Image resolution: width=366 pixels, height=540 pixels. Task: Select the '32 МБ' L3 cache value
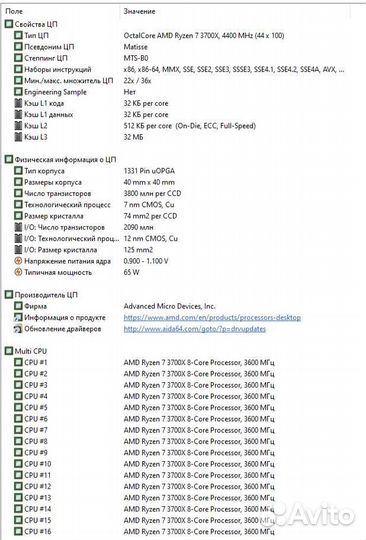pos(134,137)
